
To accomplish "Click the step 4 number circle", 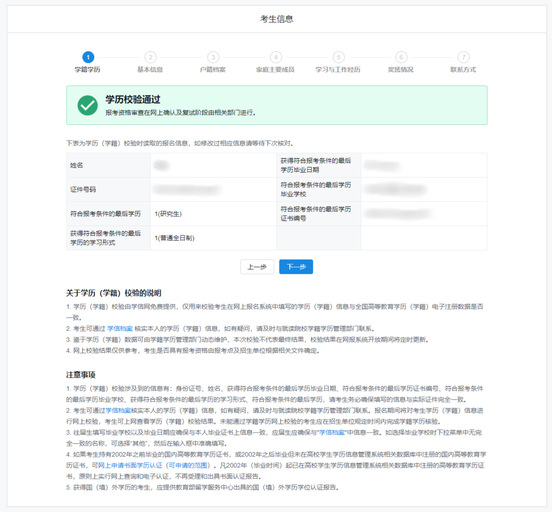I will pyautogui.click(x=276, y=57).
